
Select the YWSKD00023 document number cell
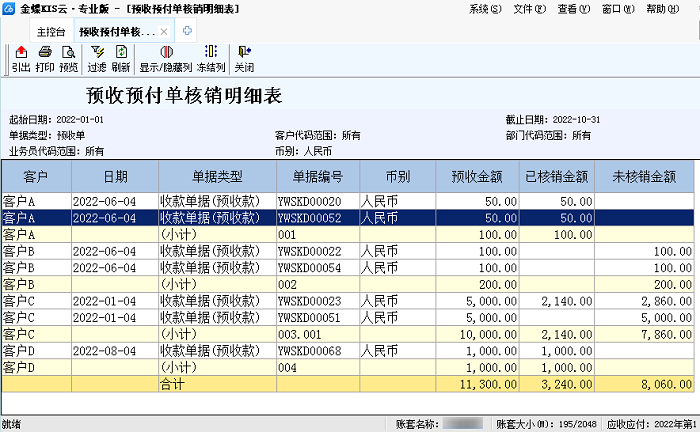tap(310, 300)
